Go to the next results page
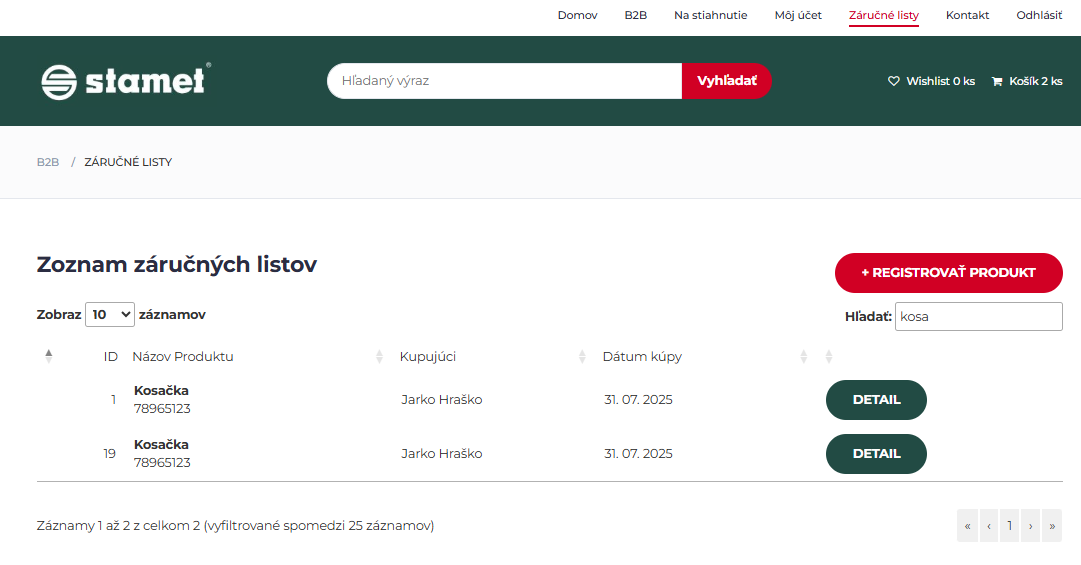Image resolution: width=1081 pixels, height=565 pixels. coord(1030,526)
